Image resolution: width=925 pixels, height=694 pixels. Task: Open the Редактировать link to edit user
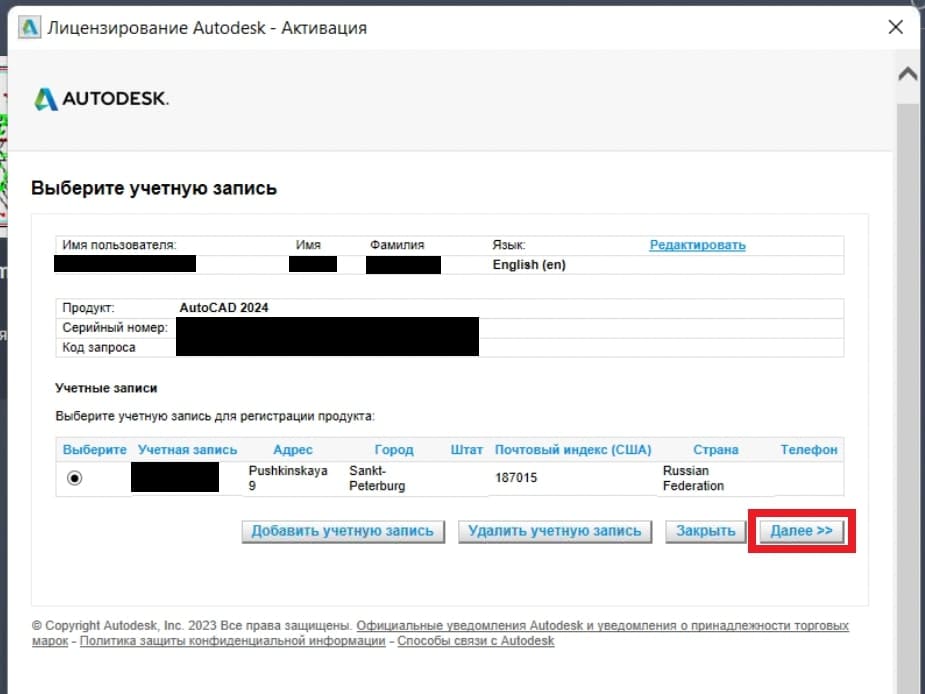tap(697, 245)
